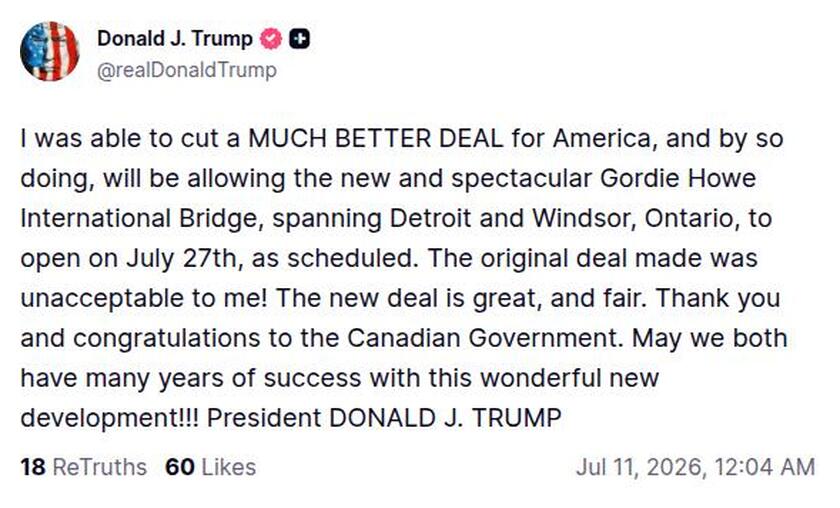View the 18 ReTruths number
The height and width of the screenshot is (508, 840).
click(33, 467)
